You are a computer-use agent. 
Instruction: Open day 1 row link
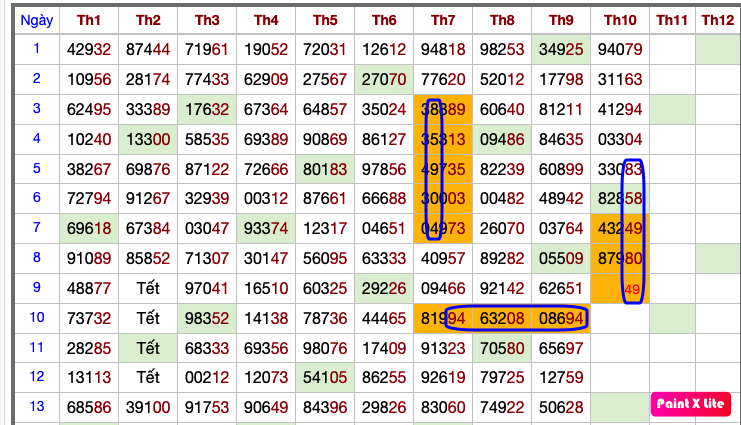tap(37, 48)
